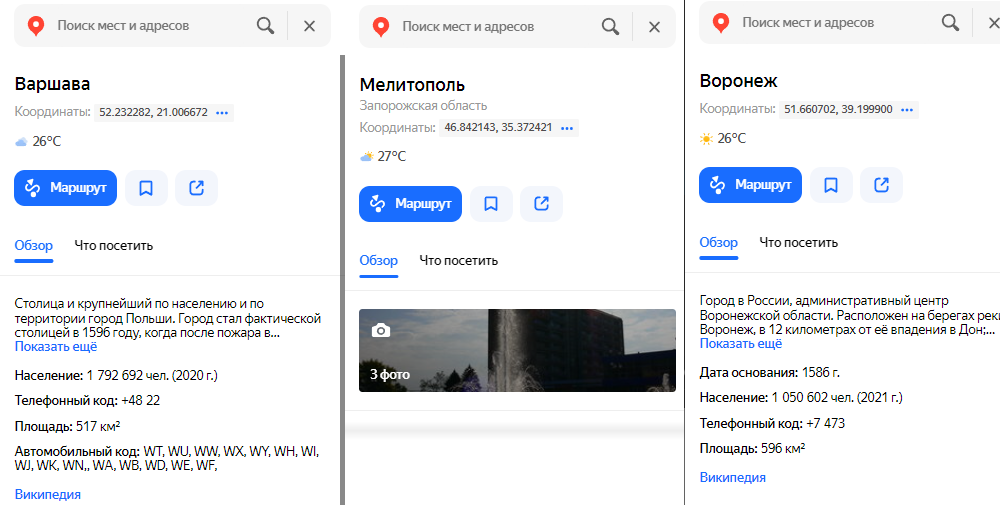This screenshot has width=1000, height=505.
Task: Open the Википедия link for Воронеж
Action: 733,478
